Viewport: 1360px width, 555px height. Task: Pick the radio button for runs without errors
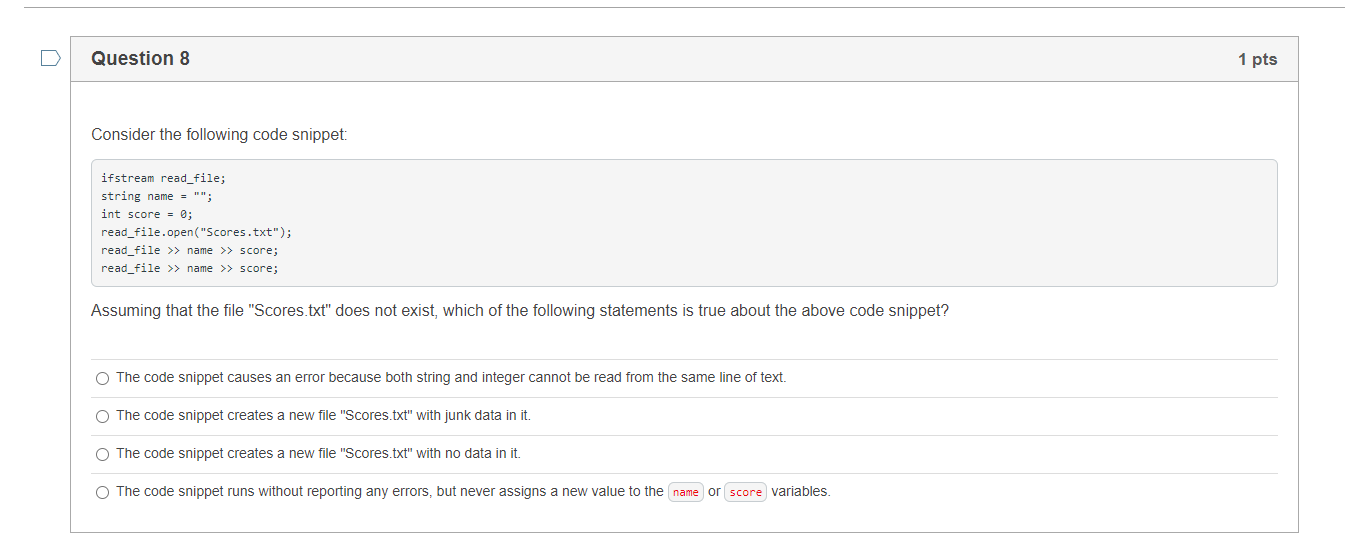pos(102,492)
